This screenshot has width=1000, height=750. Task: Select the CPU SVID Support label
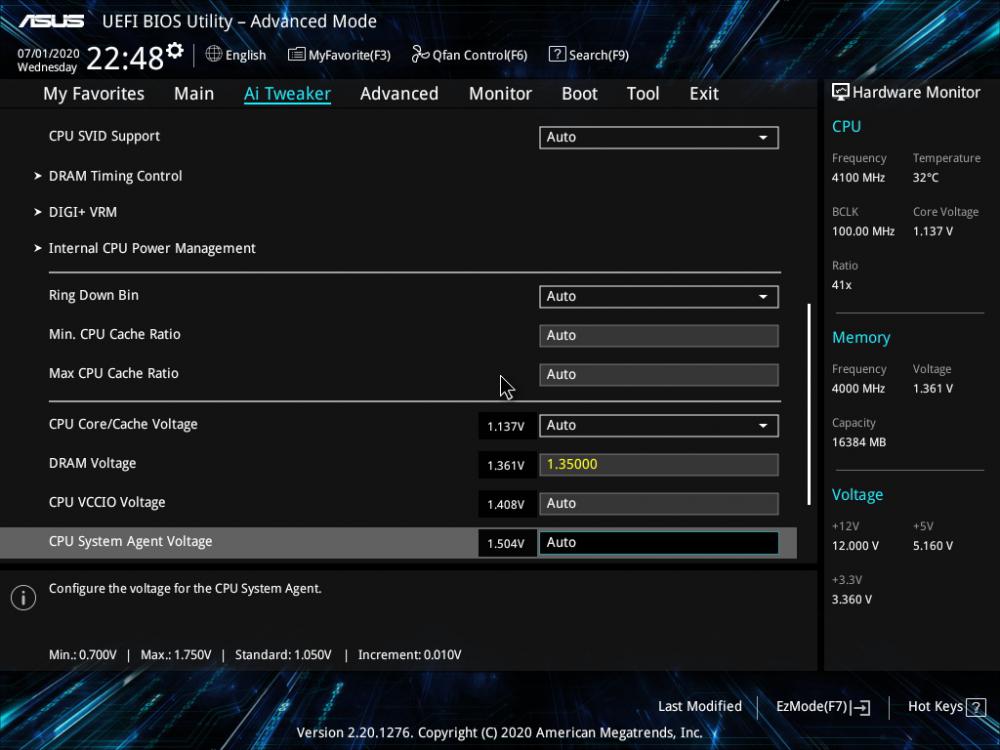click(x=104, y=136)
